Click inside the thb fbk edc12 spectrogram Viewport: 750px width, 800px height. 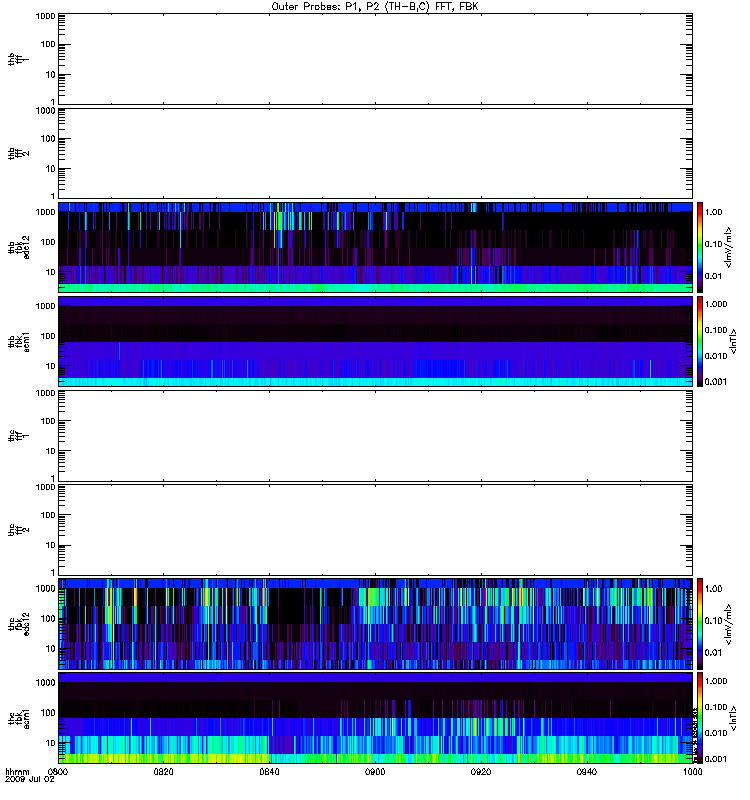375,247
